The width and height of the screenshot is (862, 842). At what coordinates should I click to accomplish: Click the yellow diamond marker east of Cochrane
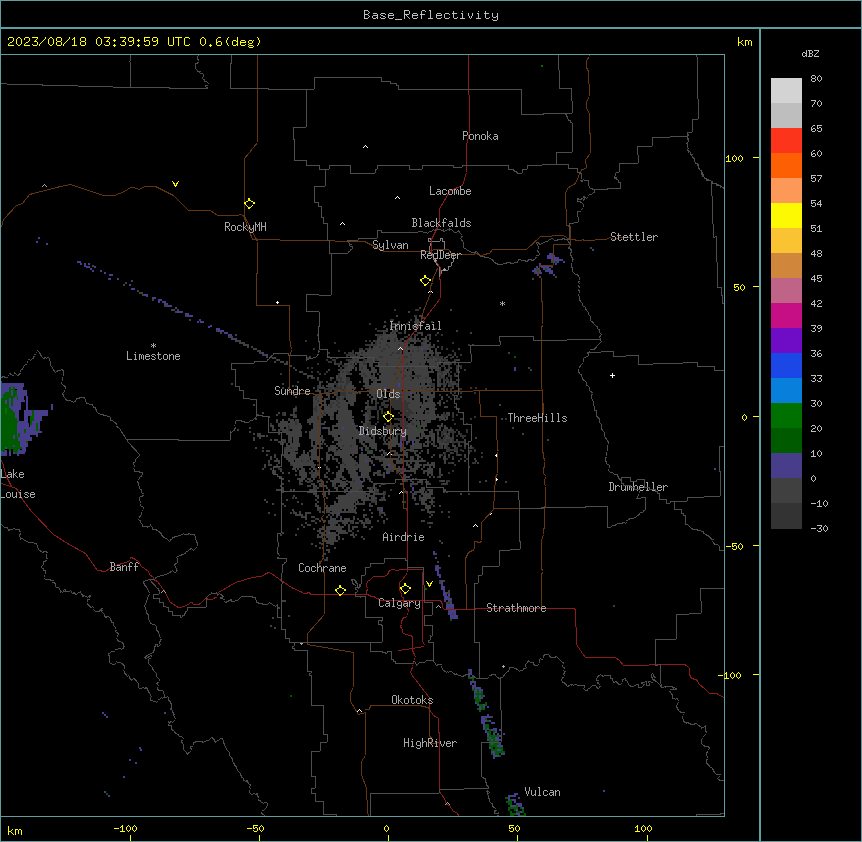click(340, 590)
